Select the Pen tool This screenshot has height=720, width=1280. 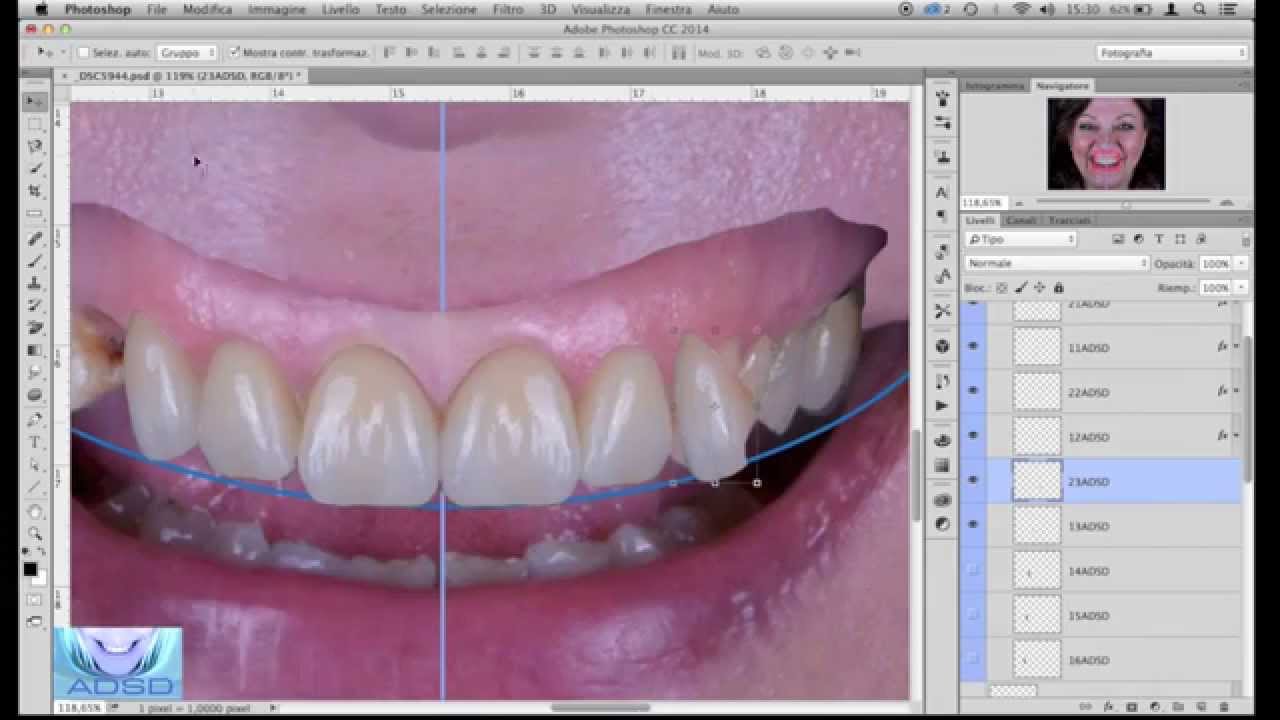point(34,419)
